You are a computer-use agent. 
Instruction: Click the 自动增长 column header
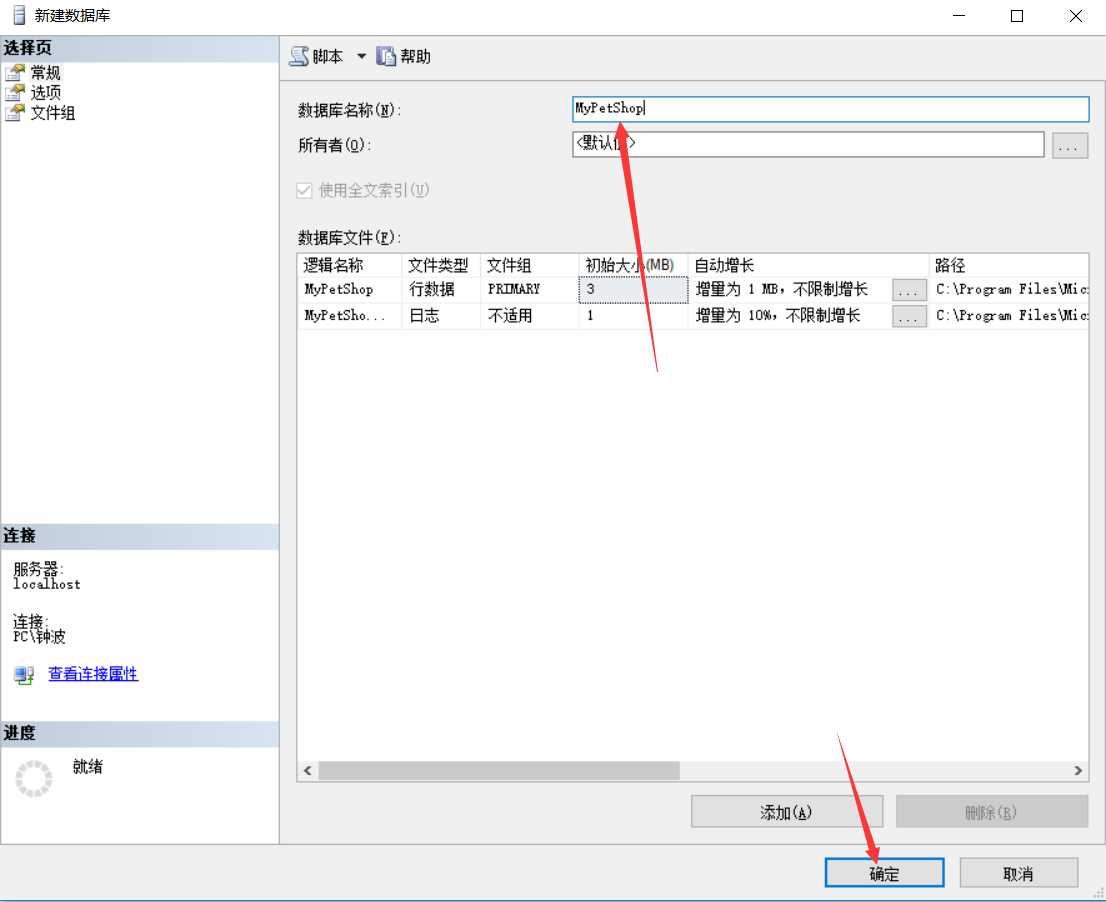point(808,265)
